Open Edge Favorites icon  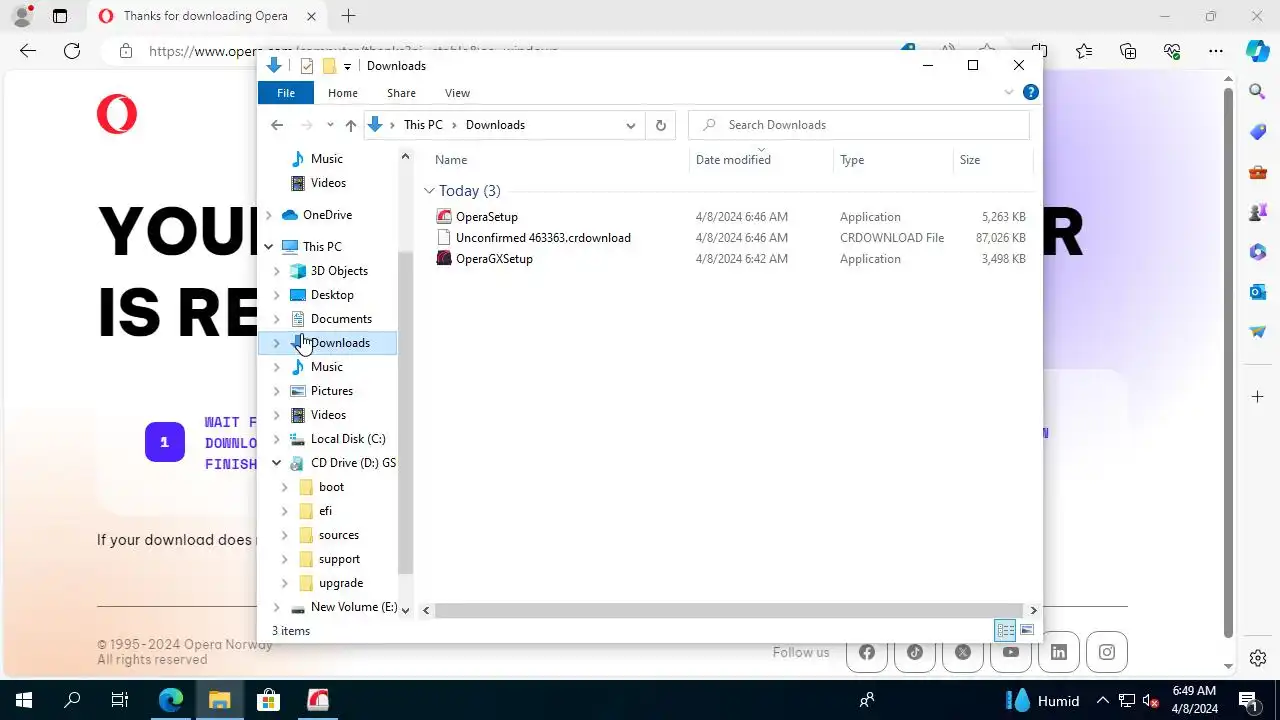click(1084, 51)
